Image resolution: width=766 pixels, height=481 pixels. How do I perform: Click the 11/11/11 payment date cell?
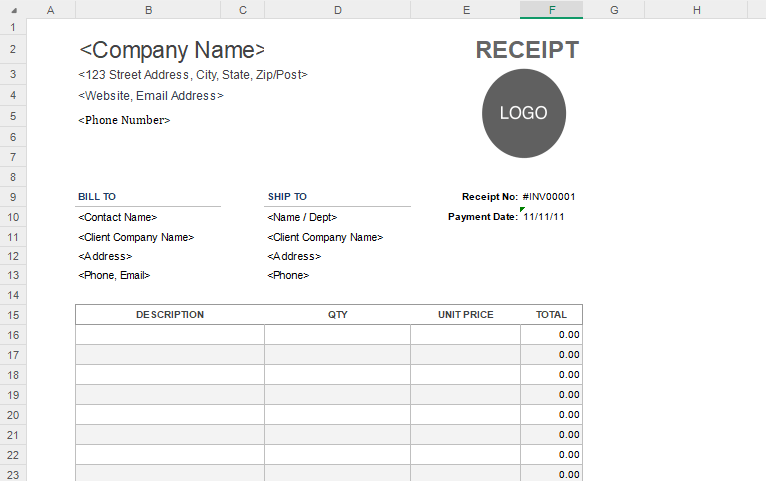(544, 217)
